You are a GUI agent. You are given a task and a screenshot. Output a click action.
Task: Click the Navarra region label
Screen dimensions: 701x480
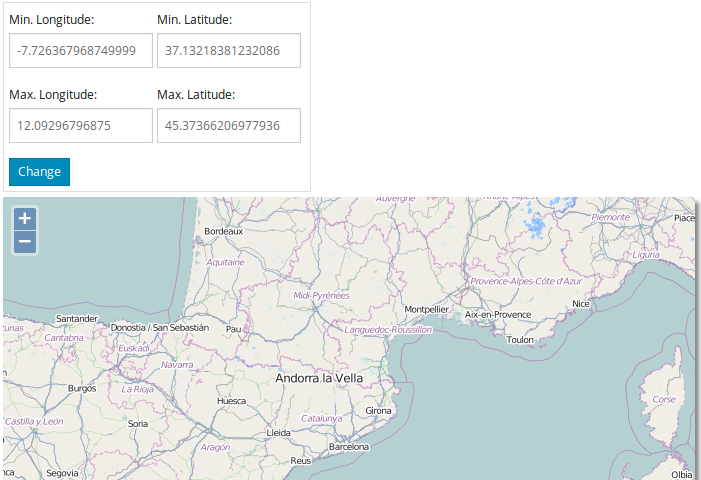coord(177,365)
